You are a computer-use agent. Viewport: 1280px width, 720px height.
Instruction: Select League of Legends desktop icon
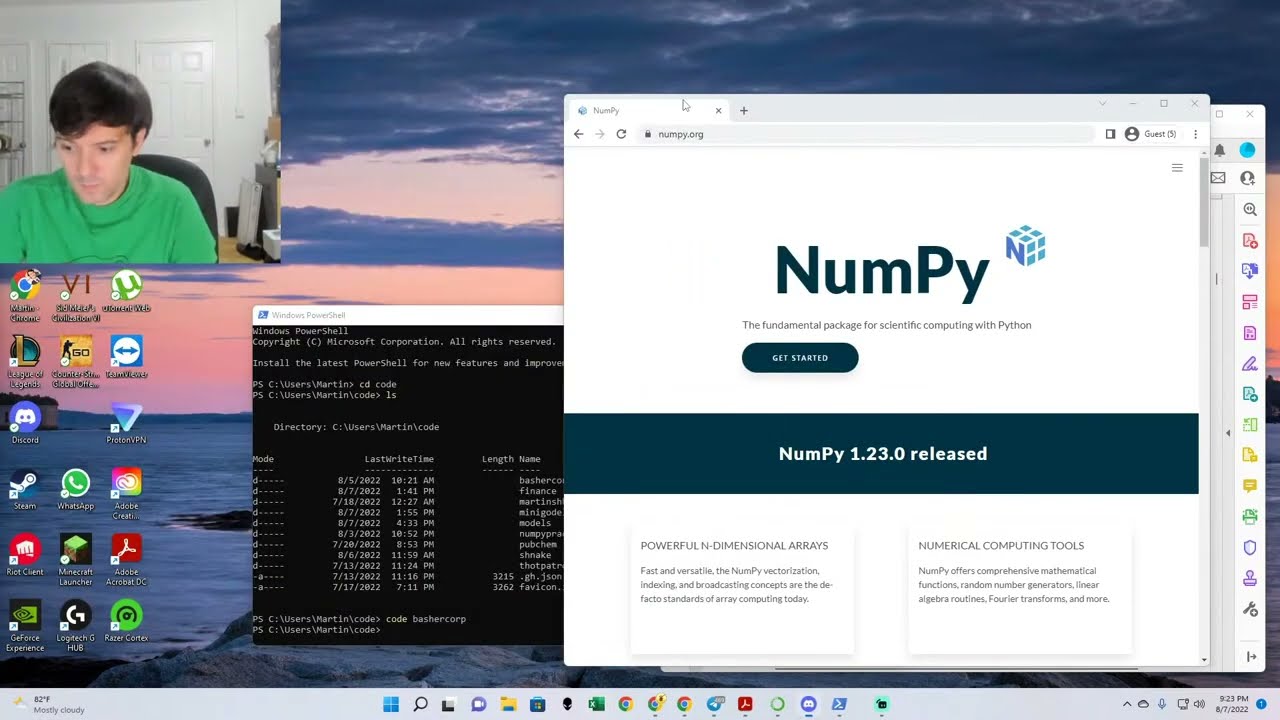[x=25, y=362]
